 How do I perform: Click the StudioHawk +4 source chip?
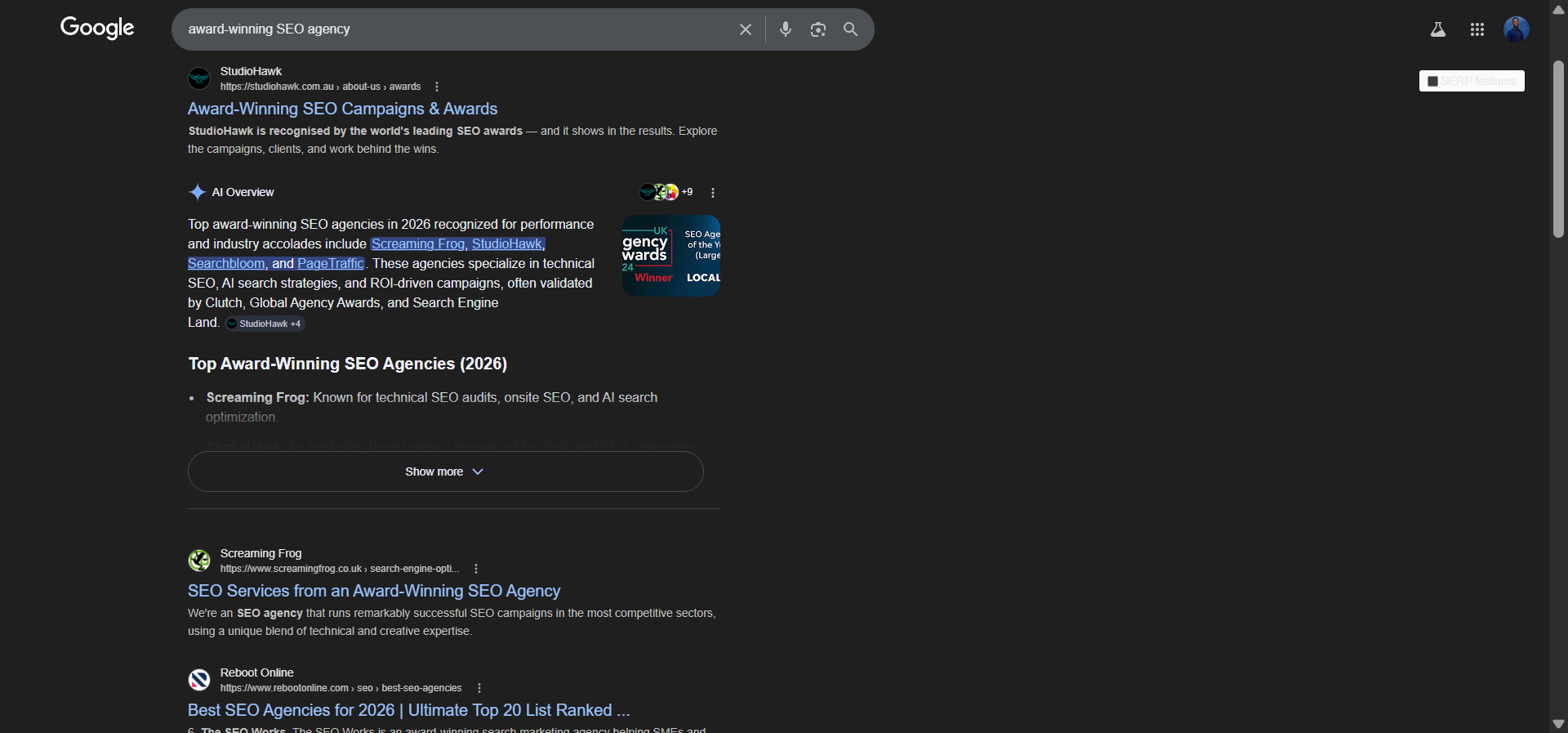265,324
